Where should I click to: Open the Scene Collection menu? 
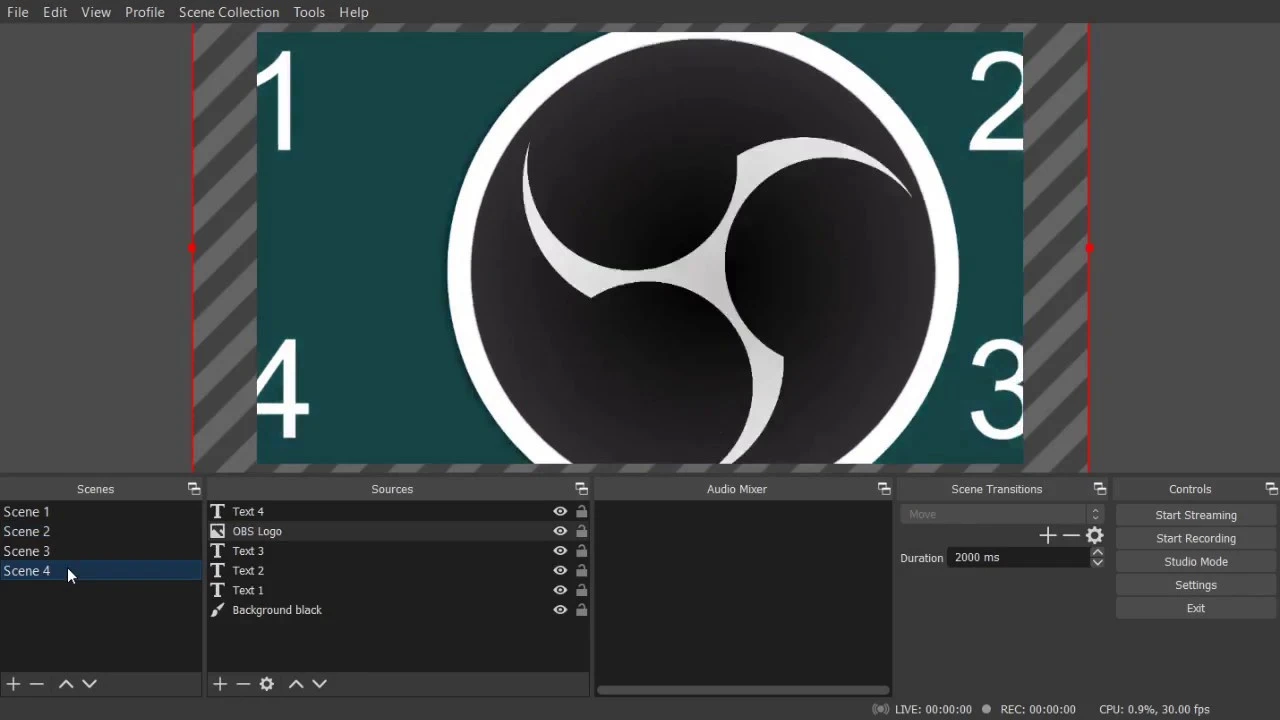click(229, 12)
